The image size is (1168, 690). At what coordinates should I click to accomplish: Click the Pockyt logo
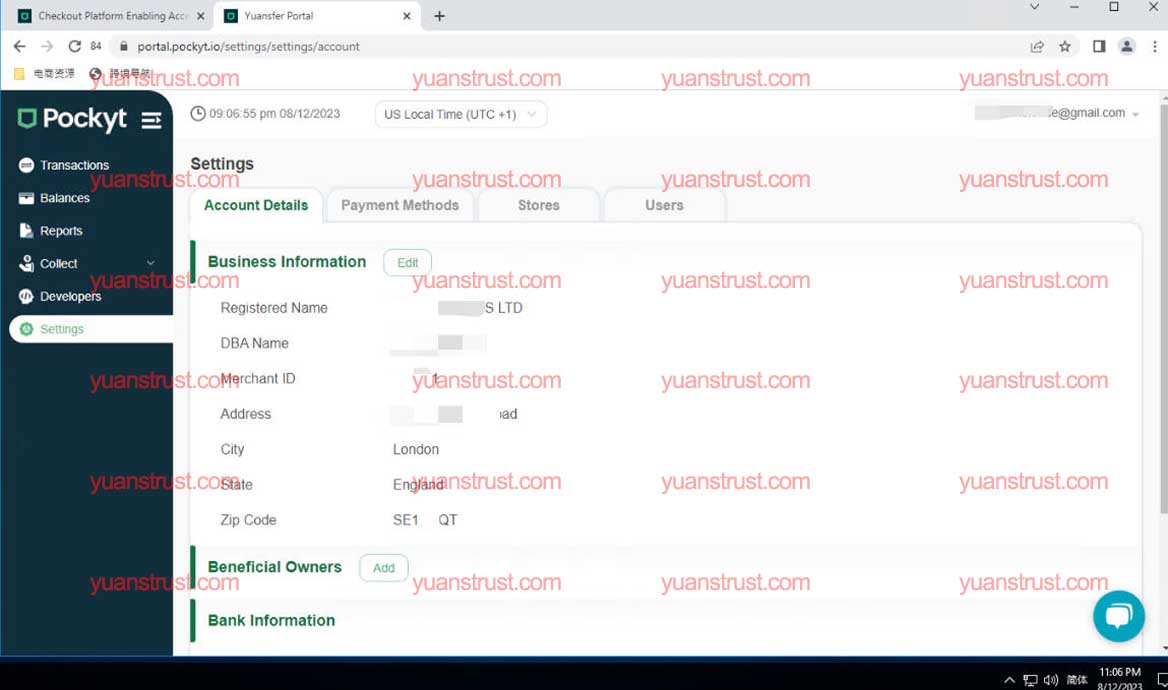(x=72, y=118)
